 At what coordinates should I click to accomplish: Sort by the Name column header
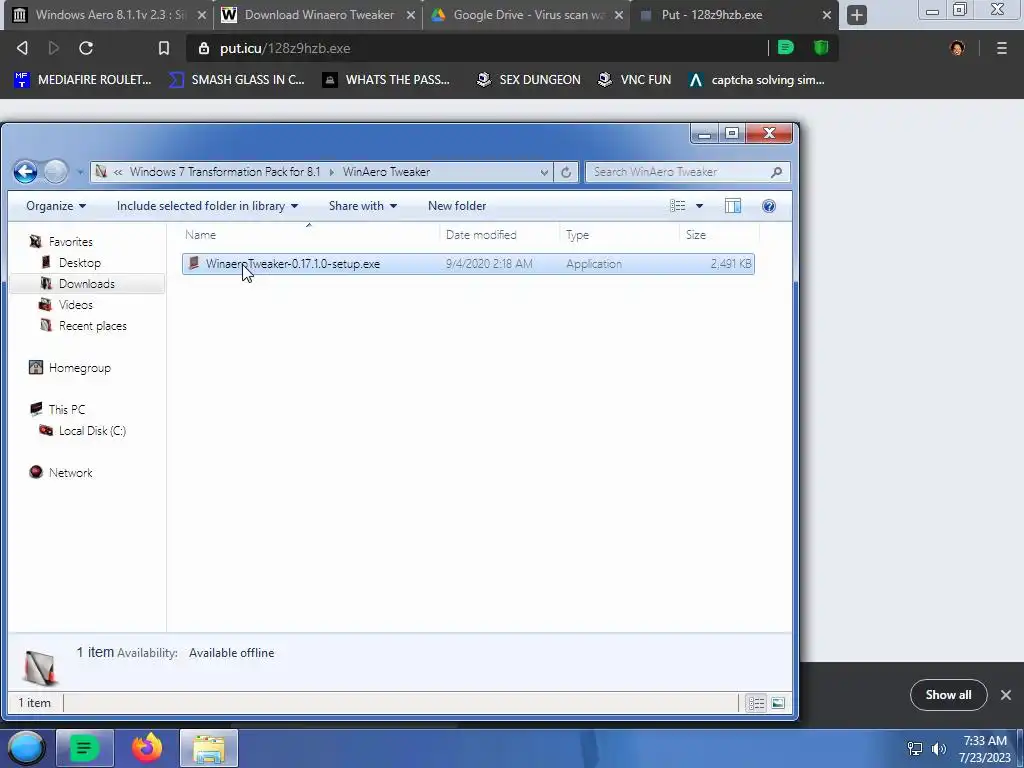pos(310,234)
